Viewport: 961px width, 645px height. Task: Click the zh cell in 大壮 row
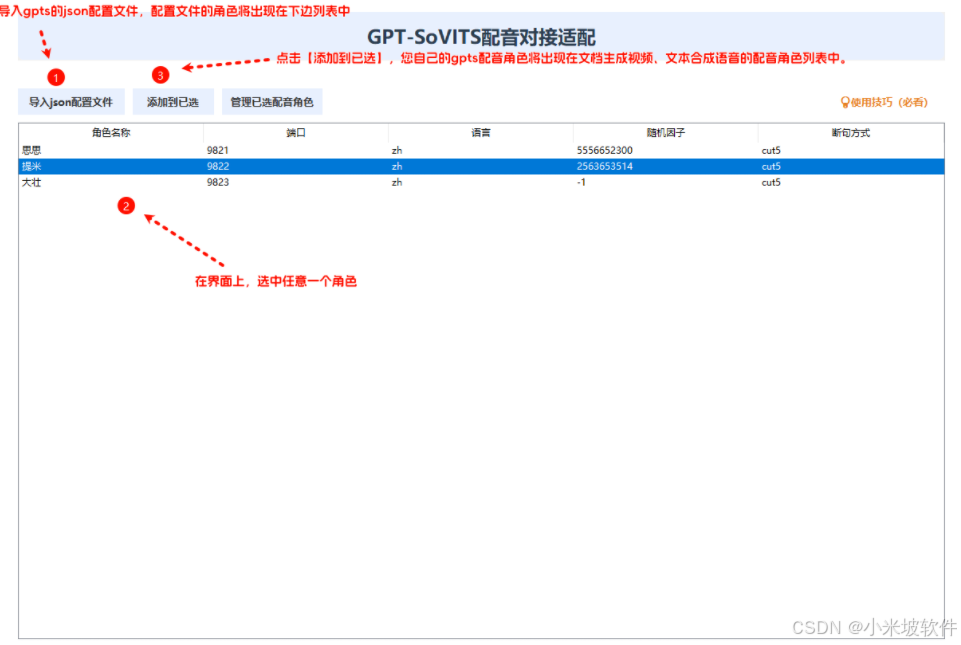[397, 182]
